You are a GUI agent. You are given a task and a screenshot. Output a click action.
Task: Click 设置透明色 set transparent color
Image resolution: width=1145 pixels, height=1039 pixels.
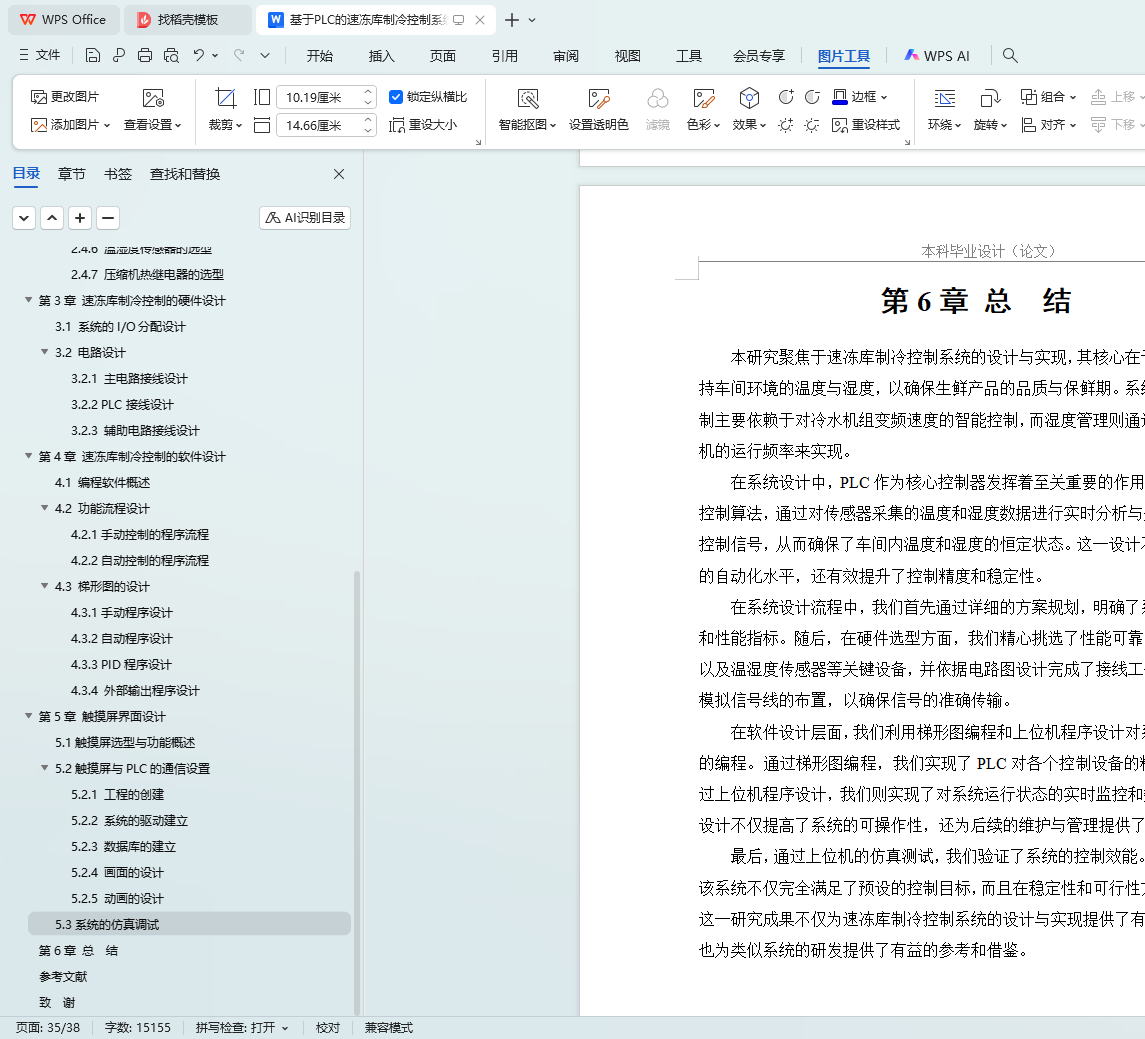click(x=599, y=110)
